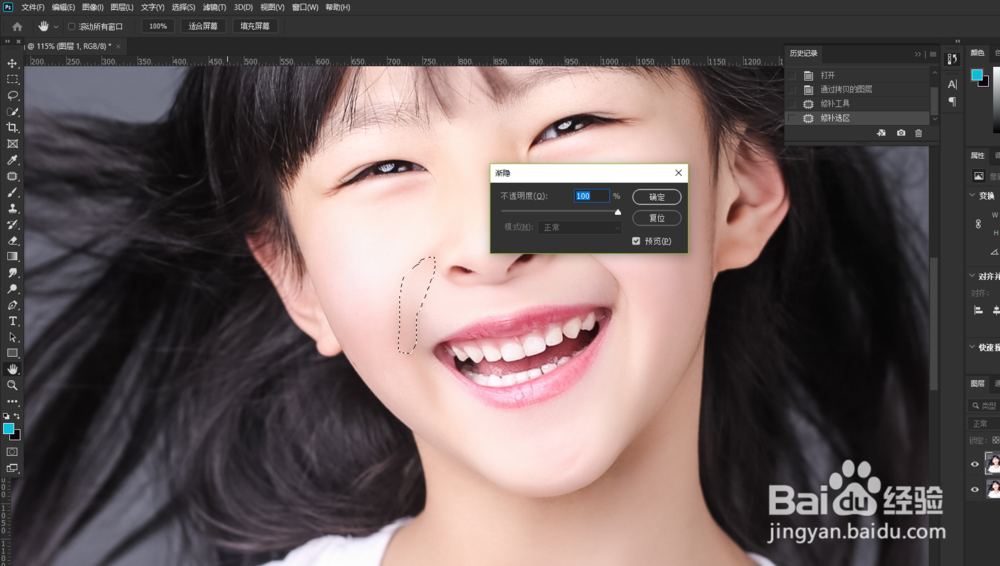1000x566 pixels.
Task: Set history brush source for 修补选区 state
Action: pos(791,118)
